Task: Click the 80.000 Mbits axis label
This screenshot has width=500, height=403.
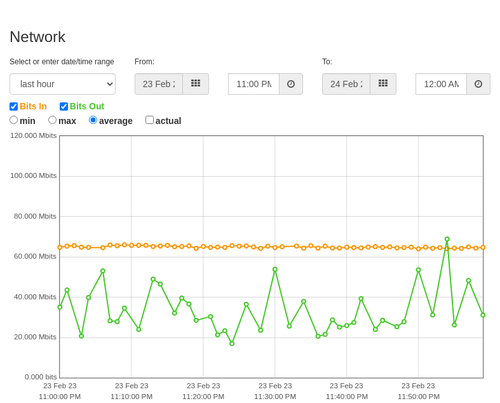Action: 35,216
